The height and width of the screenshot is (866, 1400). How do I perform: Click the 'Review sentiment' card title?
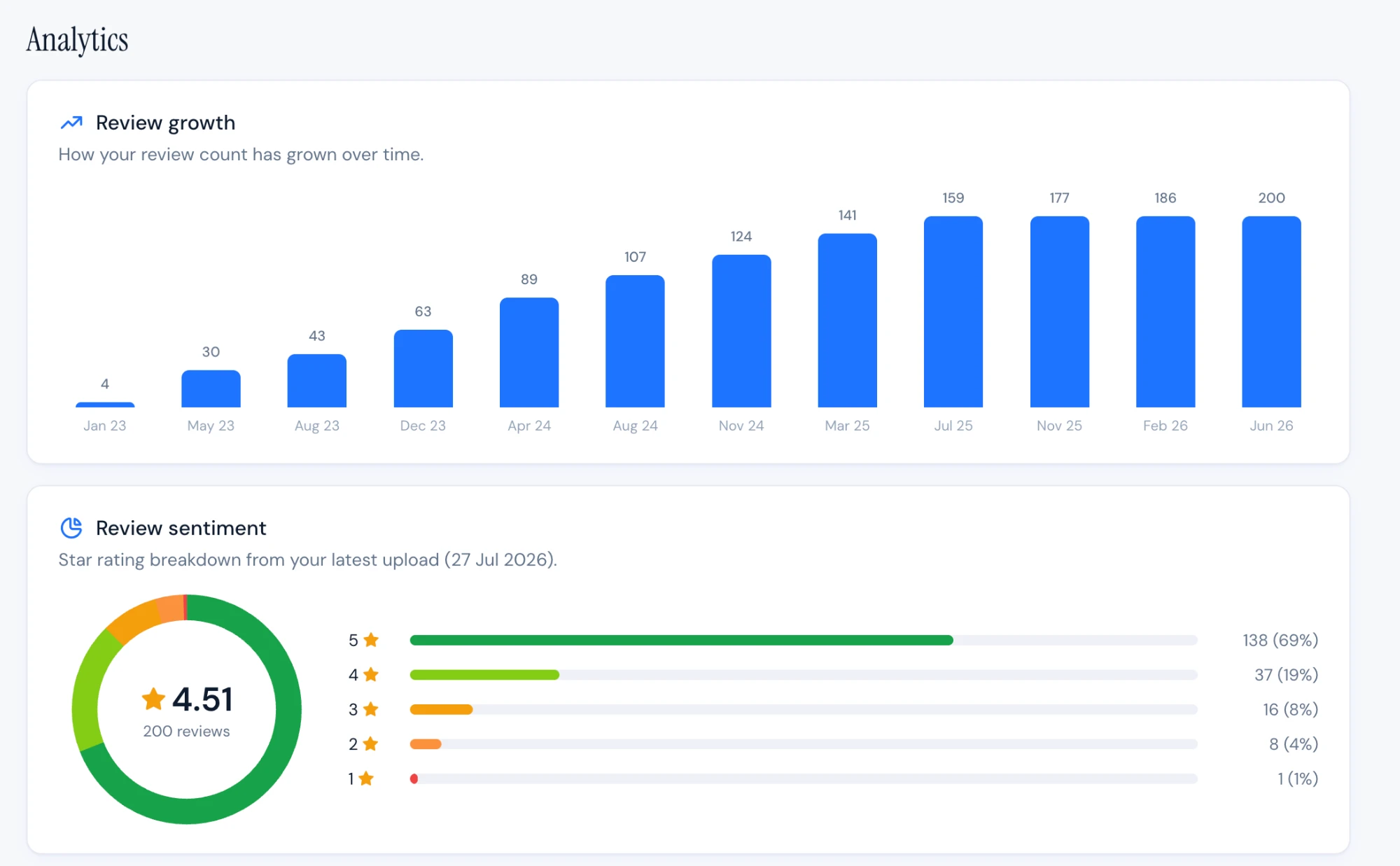181,528
